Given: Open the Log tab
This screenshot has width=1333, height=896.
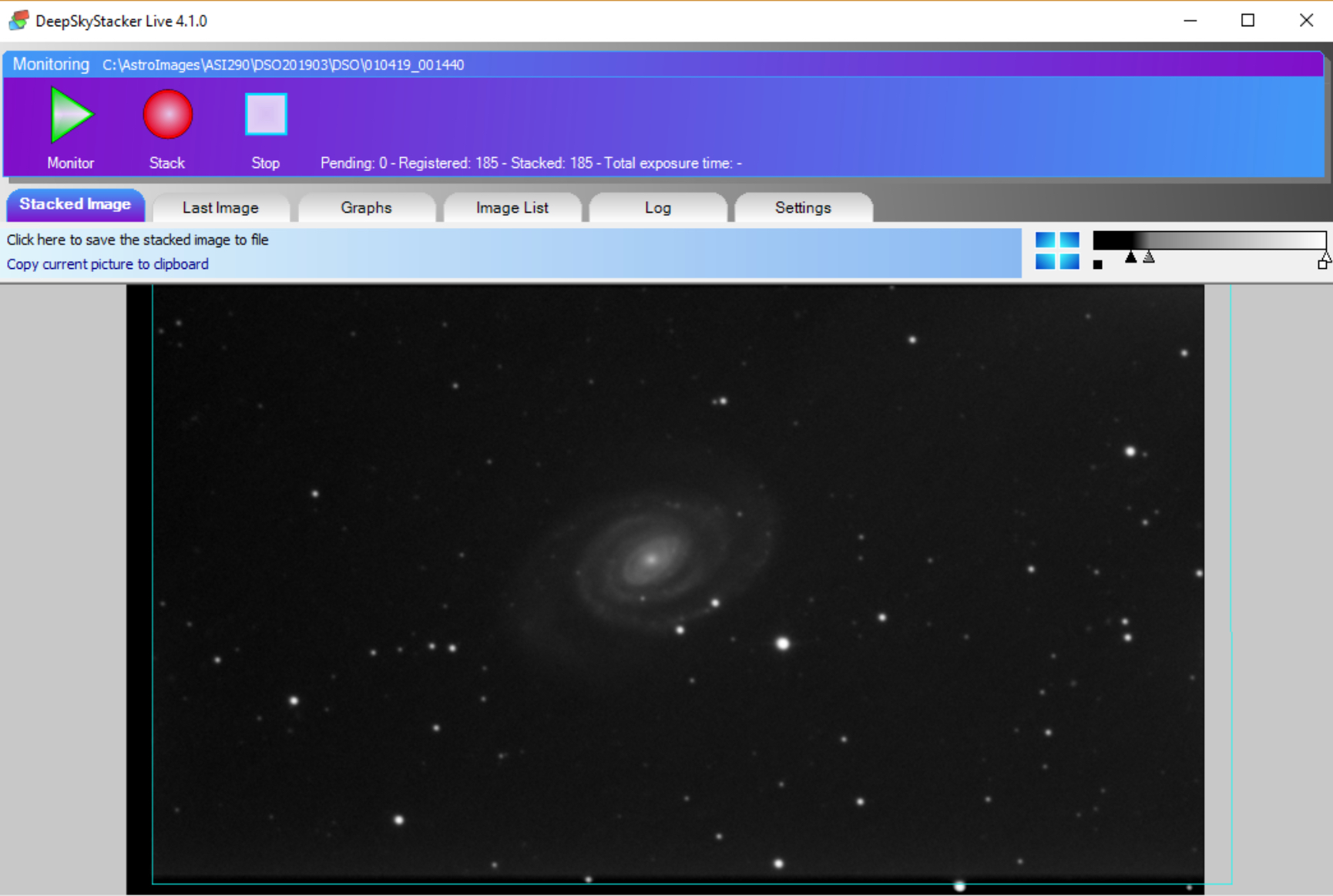Looking at the screenshot, I should pos(657,208).
